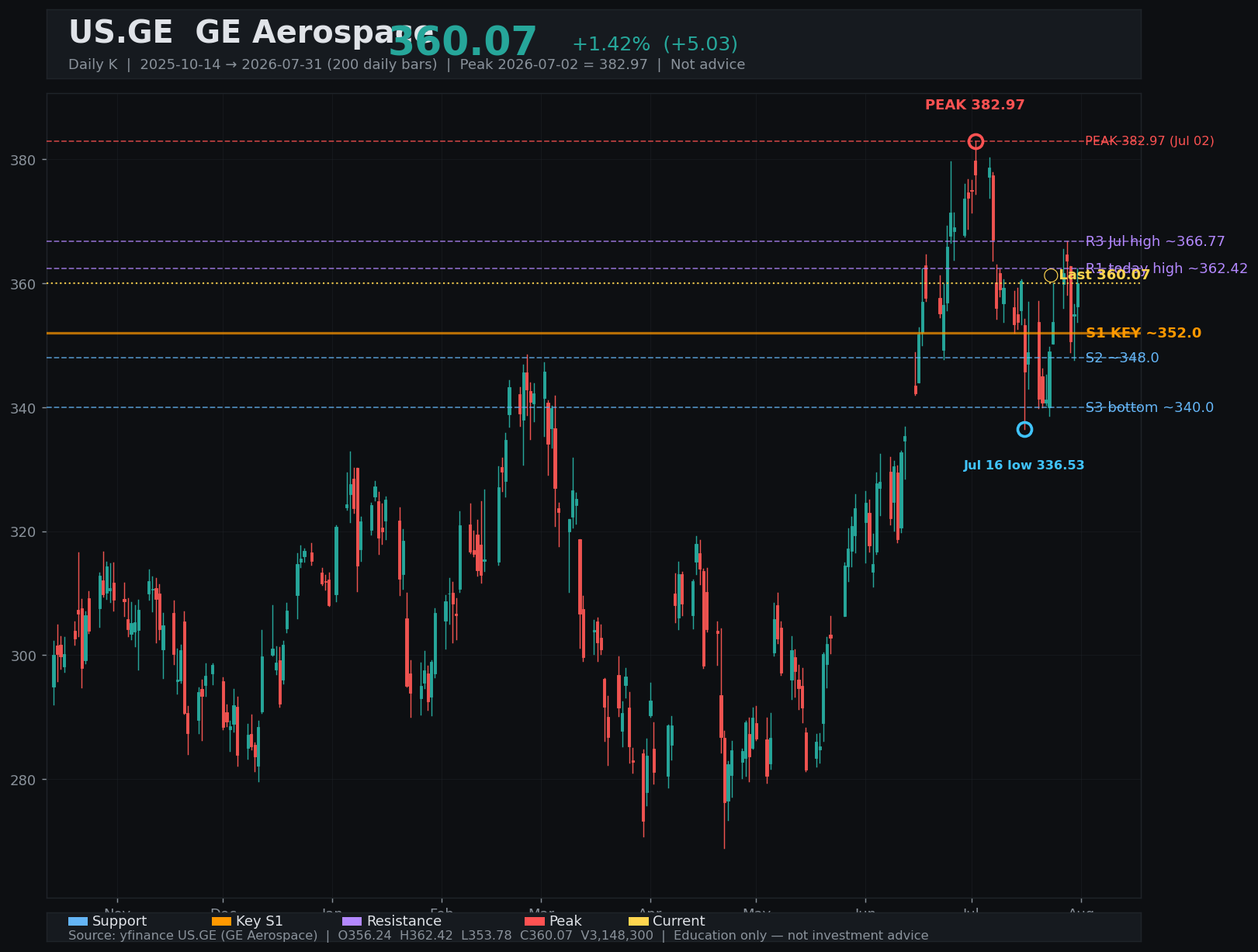Click the purple Resistance legend swatch
The image size is (1258, 952).
[352, 921]
